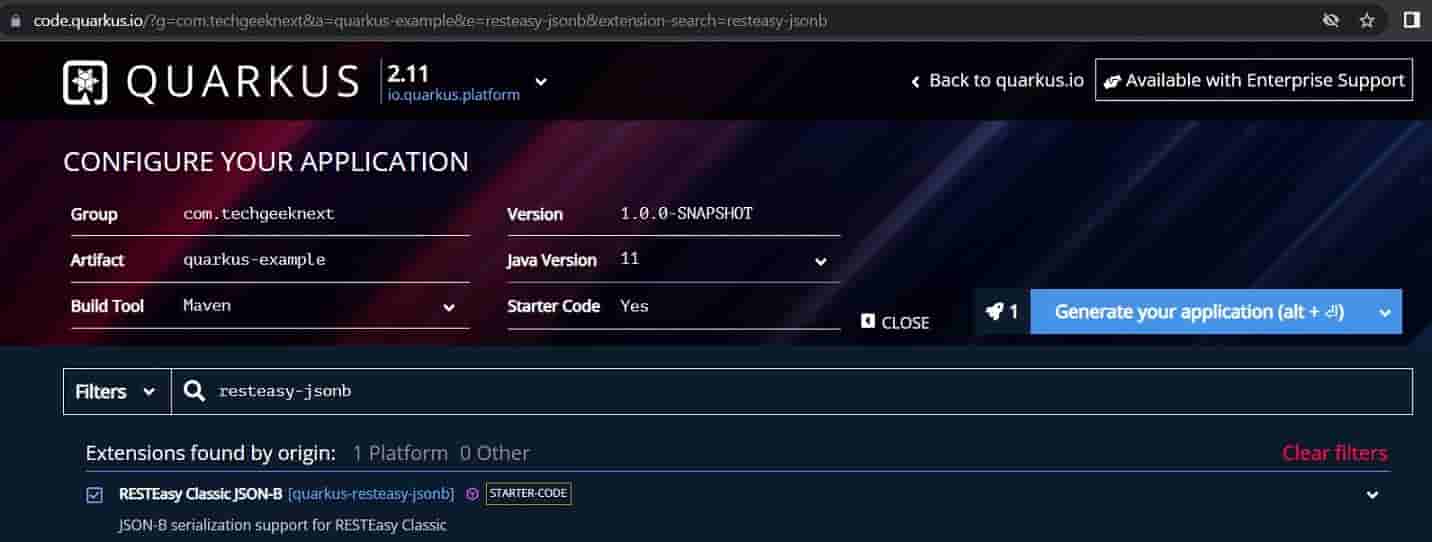Click the STARTER-CODE tag

[529, 494]
